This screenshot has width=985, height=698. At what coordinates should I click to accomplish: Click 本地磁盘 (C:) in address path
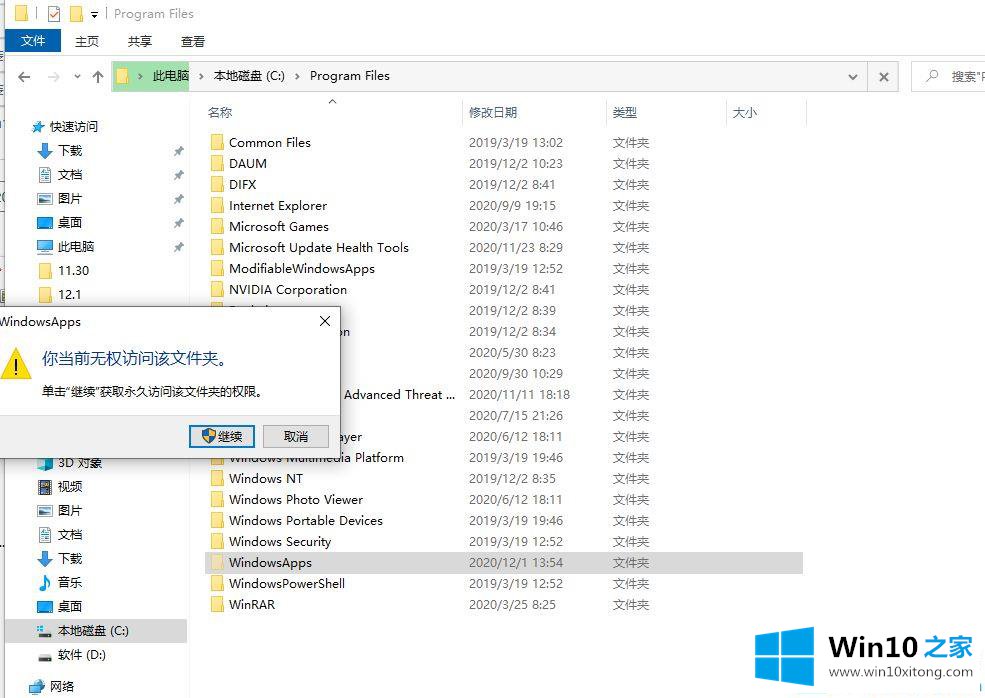[249, 76]
